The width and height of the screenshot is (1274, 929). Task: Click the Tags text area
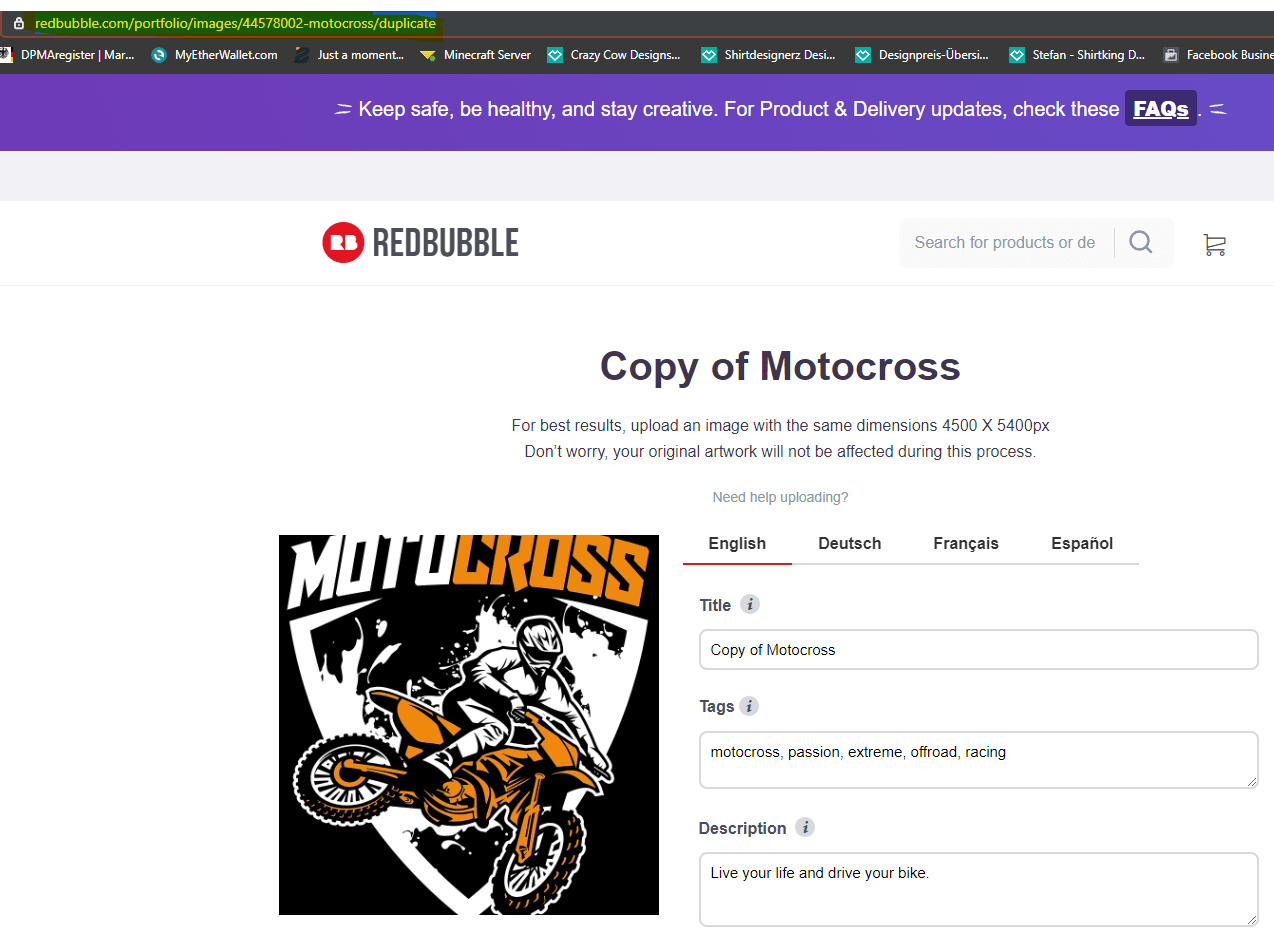pyautogui.click(x=978, y=759)
